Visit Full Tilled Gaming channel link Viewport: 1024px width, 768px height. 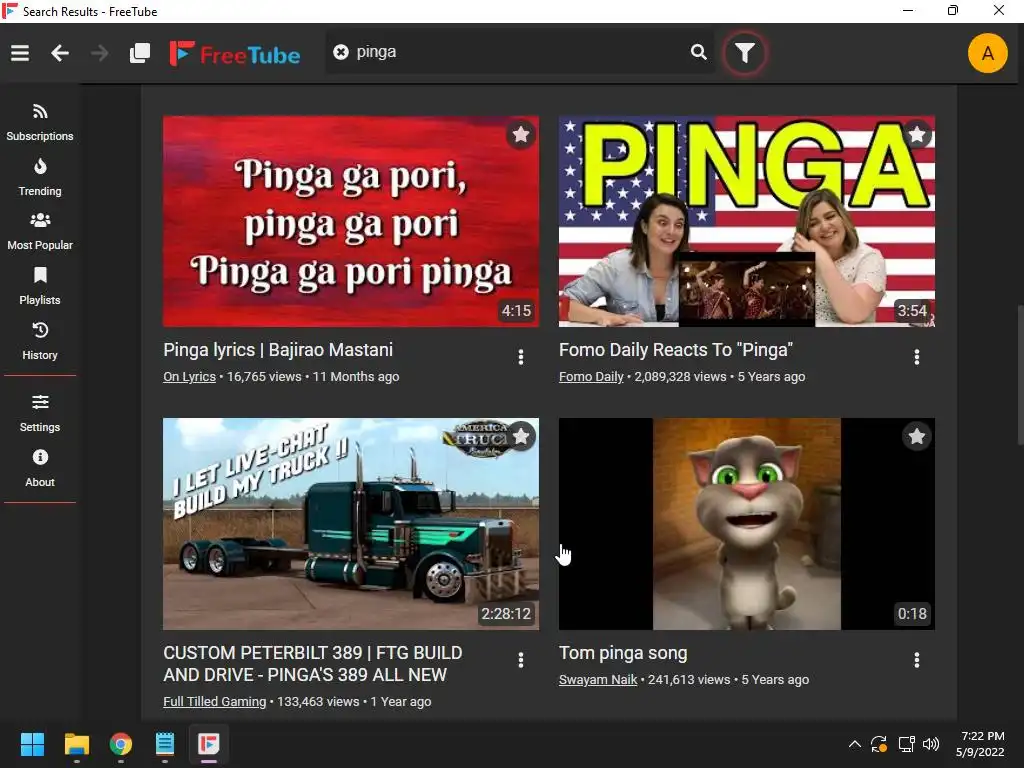point(214,701)
